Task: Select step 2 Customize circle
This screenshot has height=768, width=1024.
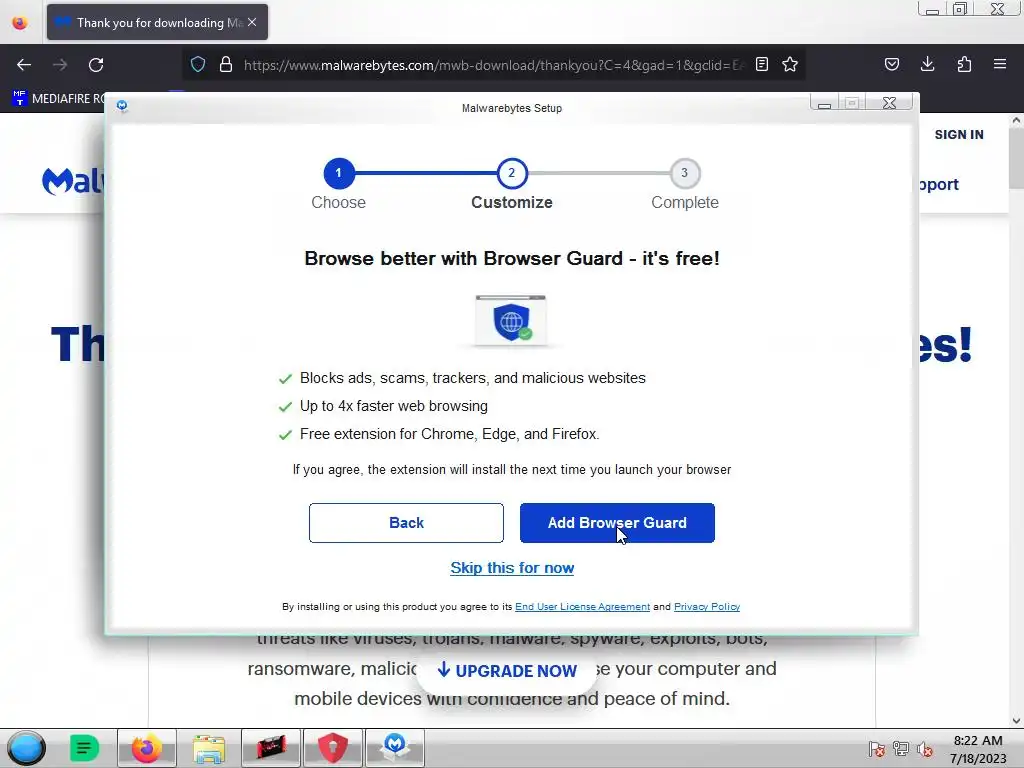Action: 511,173
